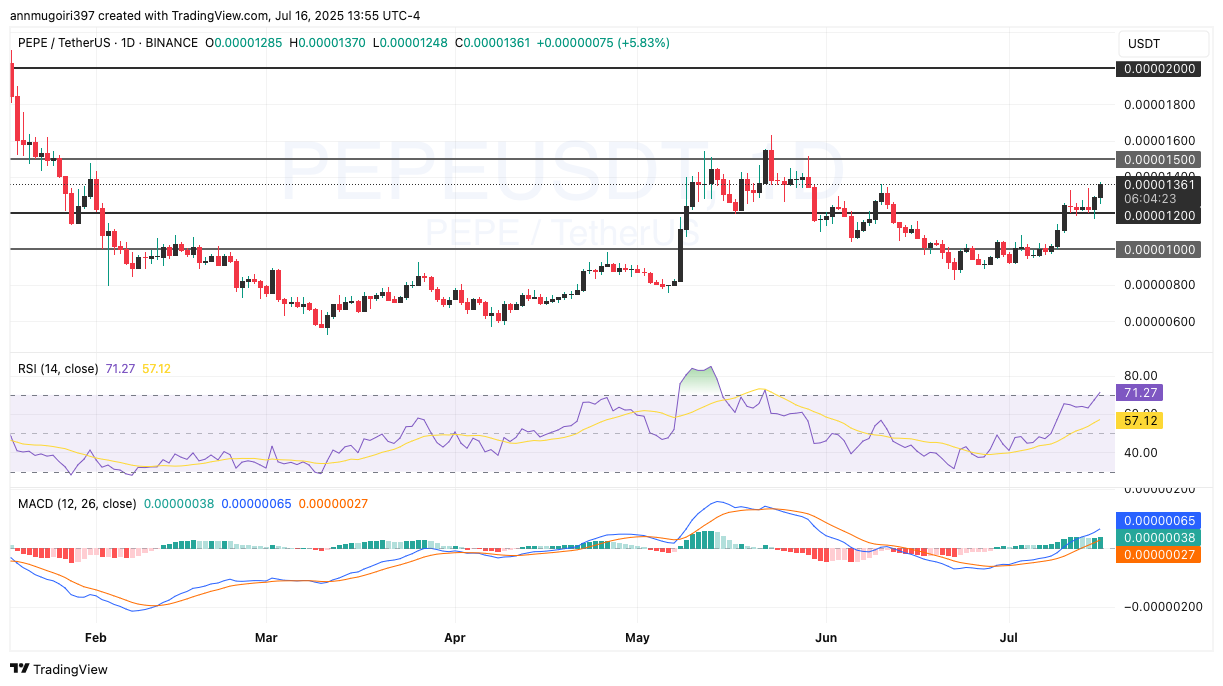Screen dimensions: 1223x686
Task: Click the 0.00000600 price axis value
Action: (x=1160, y=321)
